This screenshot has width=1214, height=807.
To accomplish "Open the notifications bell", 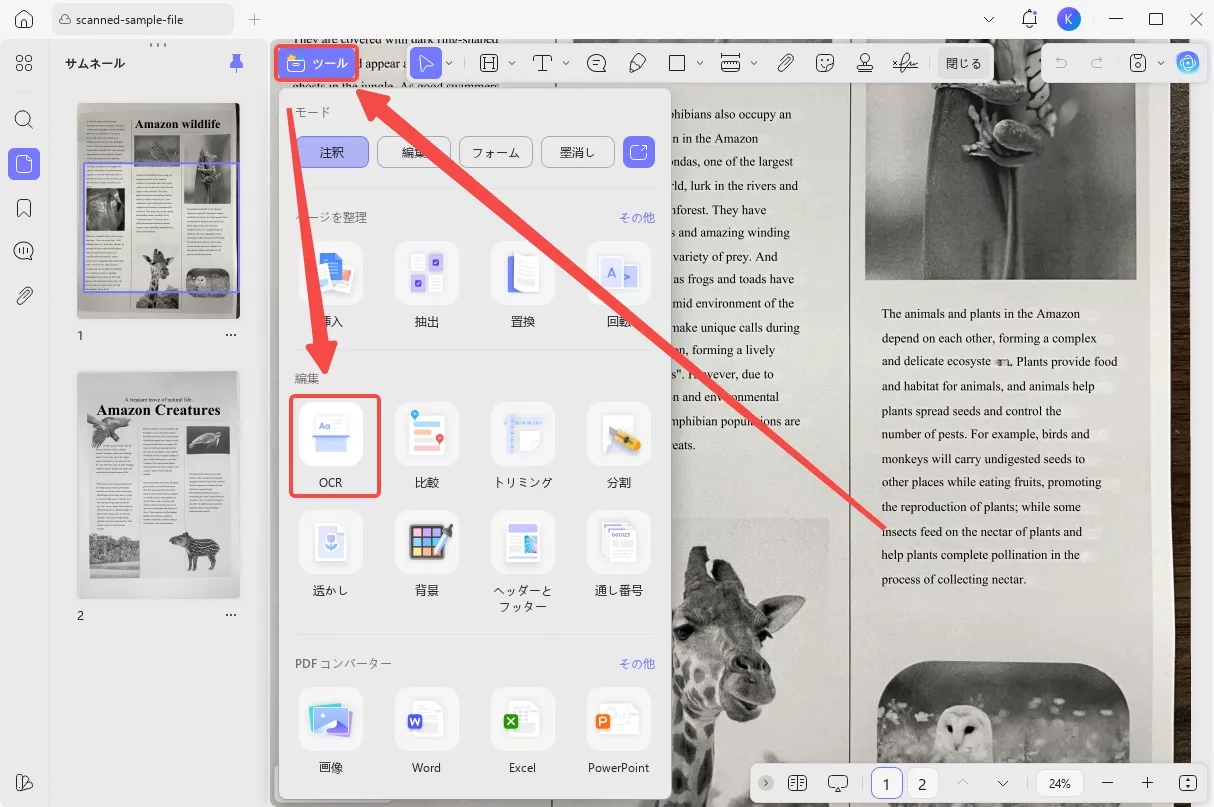I will [x=1029, y=19].
